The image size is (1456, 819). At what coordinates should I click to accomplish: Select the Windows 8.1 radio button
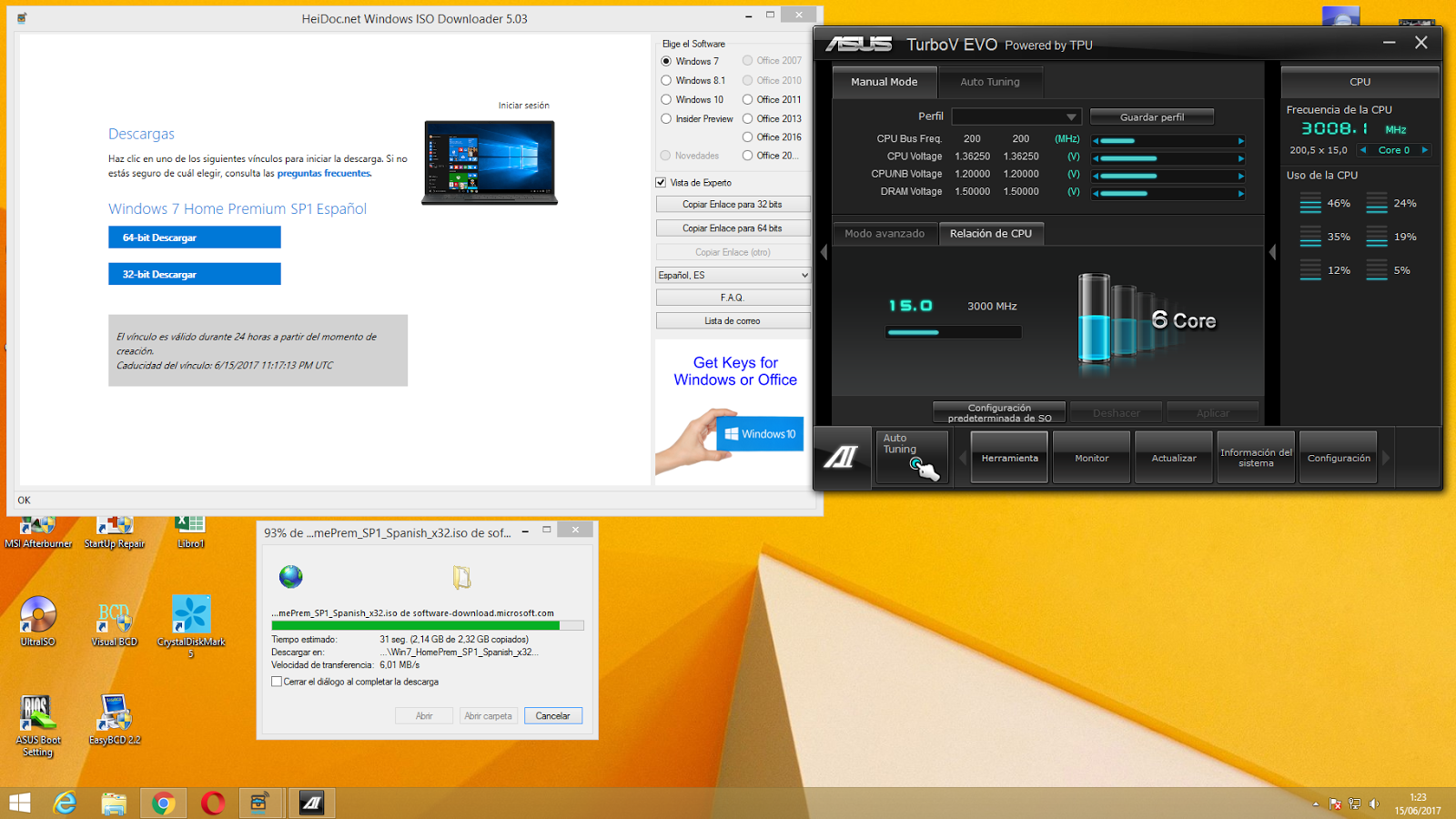[666, 80]
